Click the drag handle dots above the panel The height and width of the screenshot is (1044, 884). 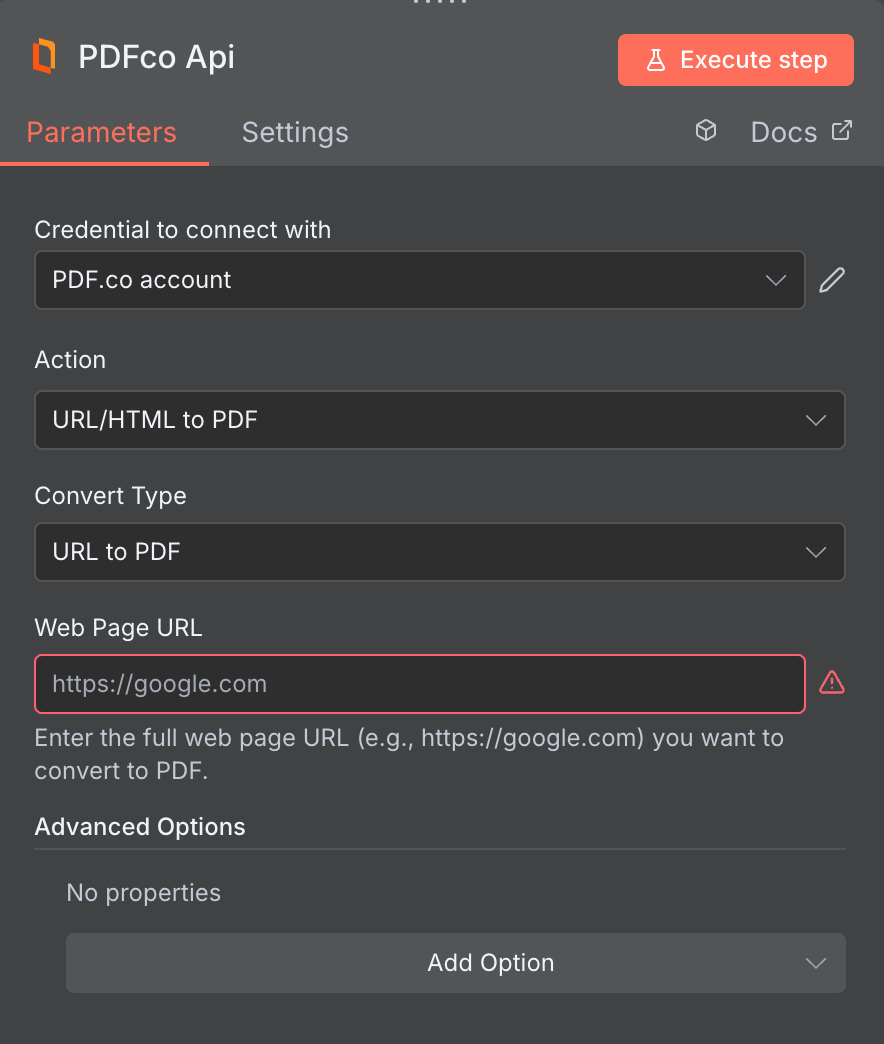[441, 3]
